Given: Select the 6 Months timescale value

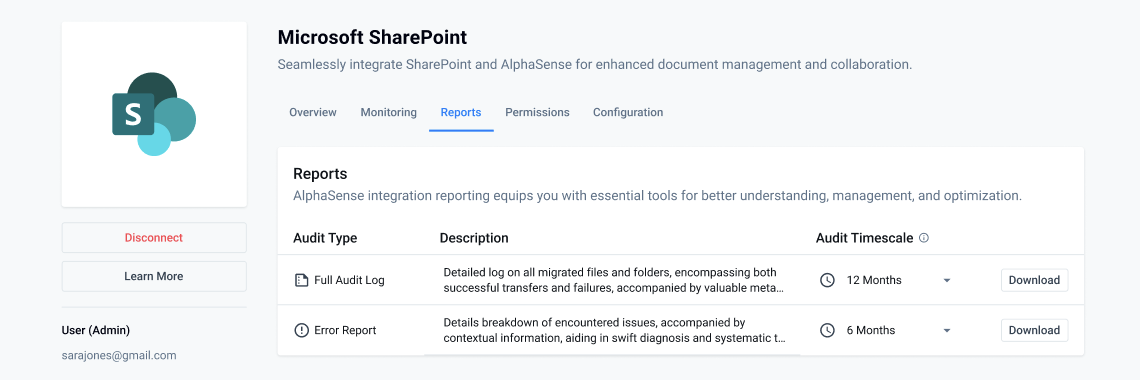Looking at the screenshot, I should (871, 331).
